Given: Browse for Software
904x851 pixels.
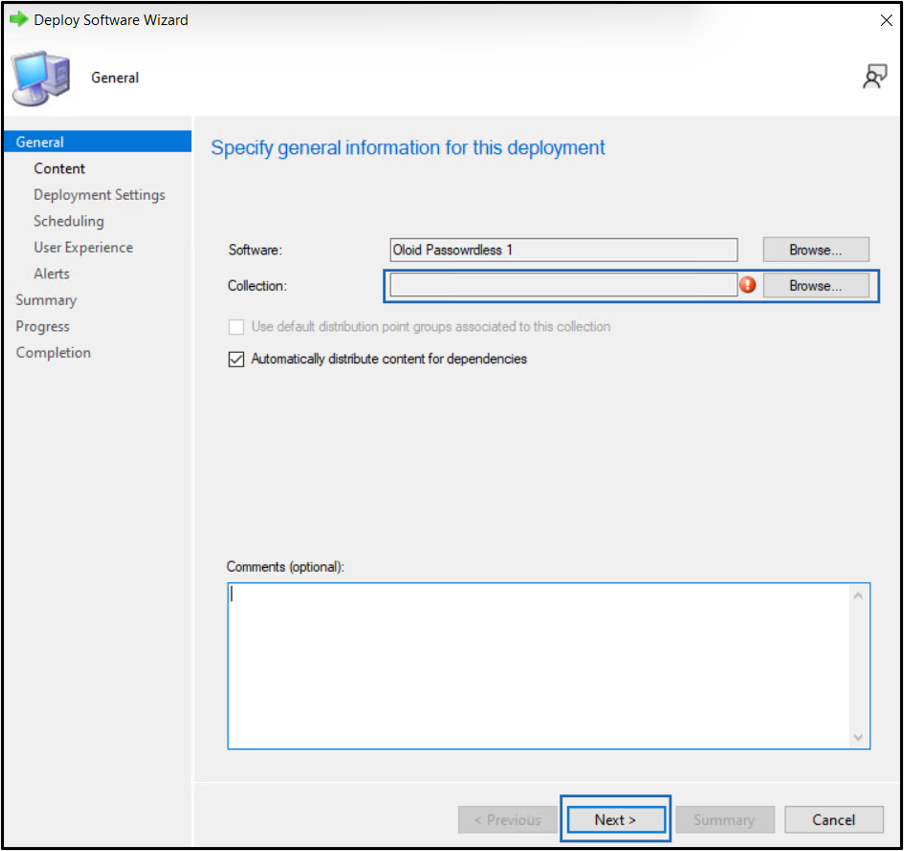Looking at the screenshot, I should tap(816, 250).
